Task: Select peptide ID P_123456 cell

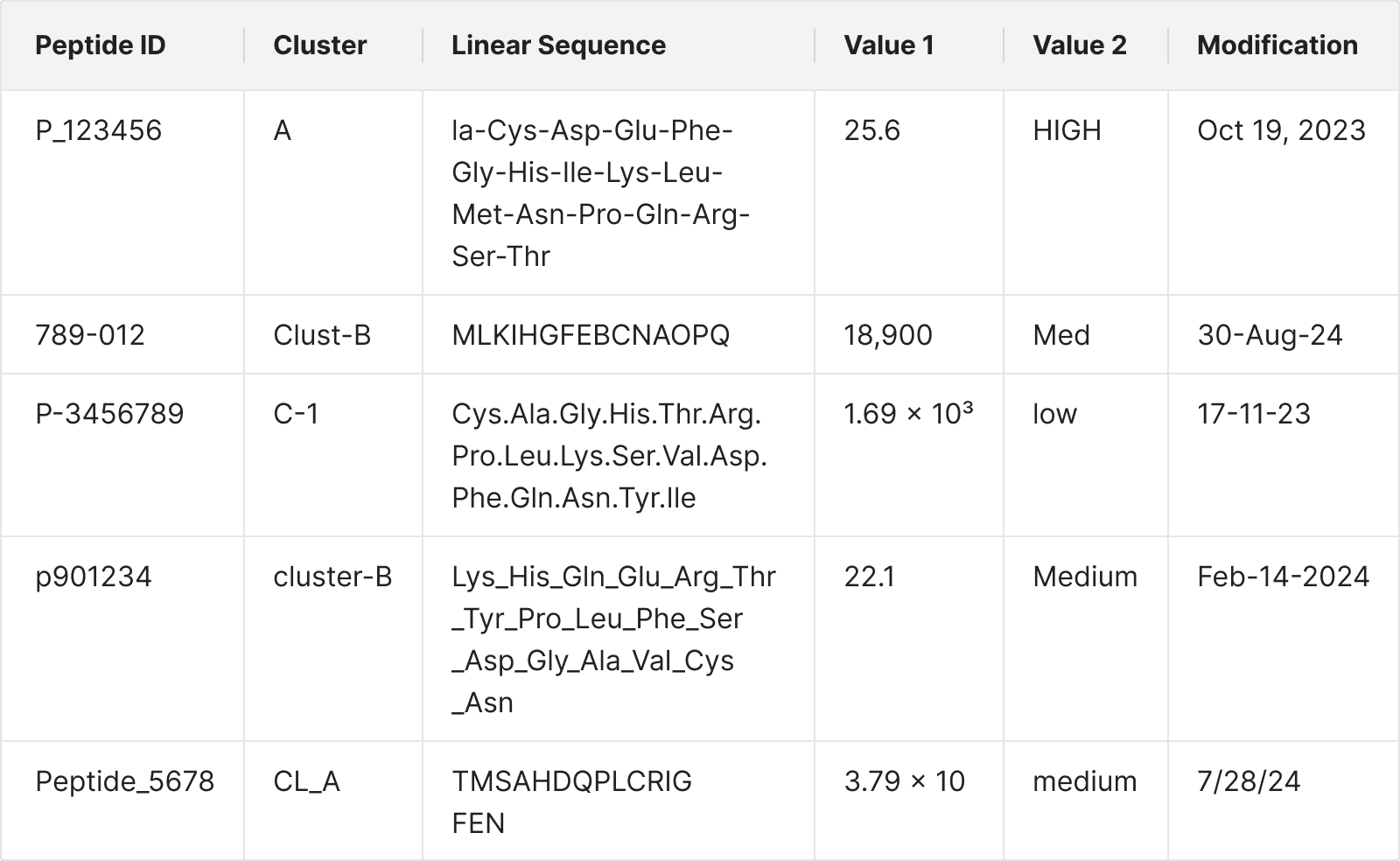Action: [99, 130]
